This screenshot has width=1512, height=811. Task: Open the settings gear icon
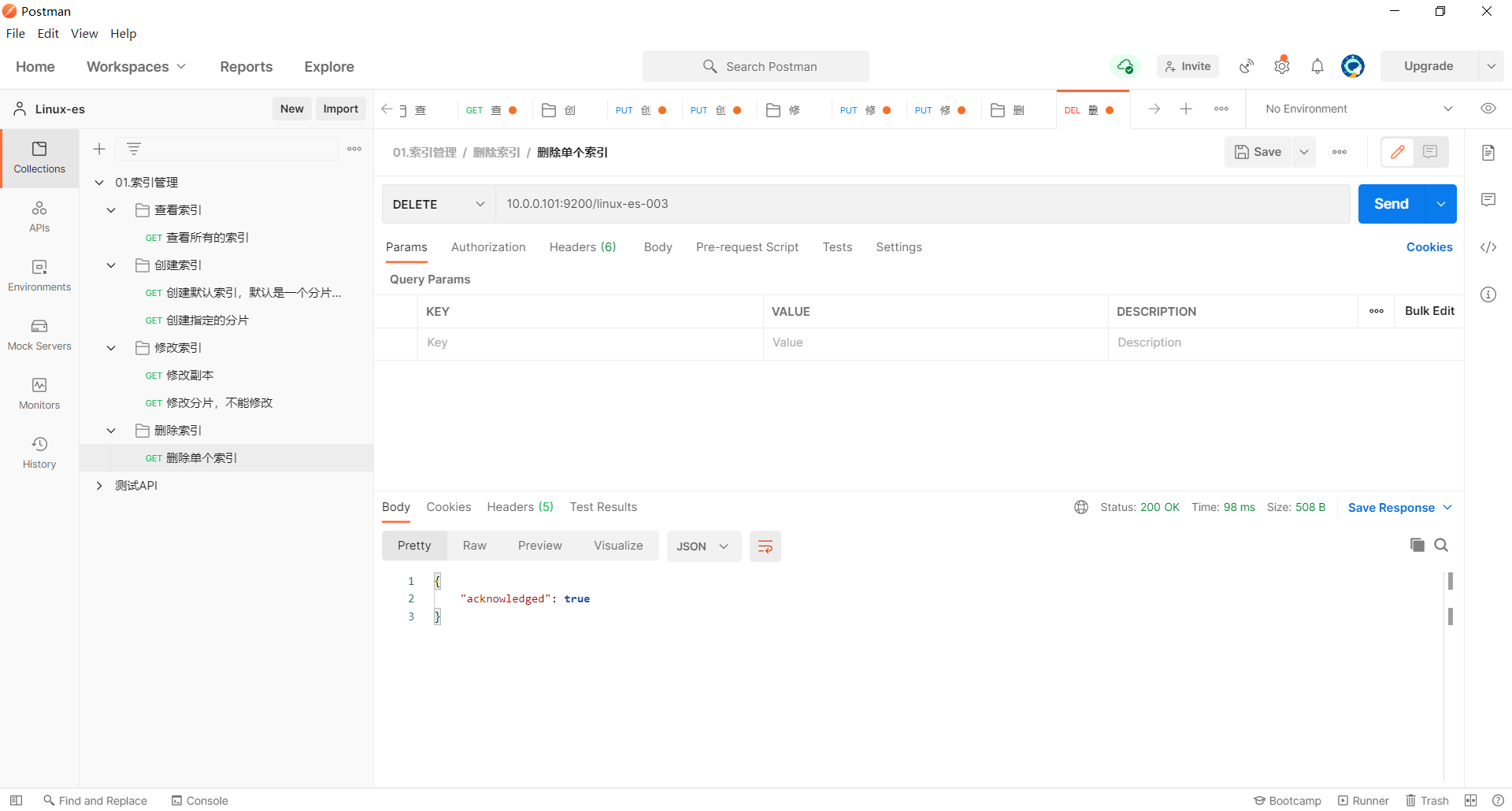click(1282, 66)
